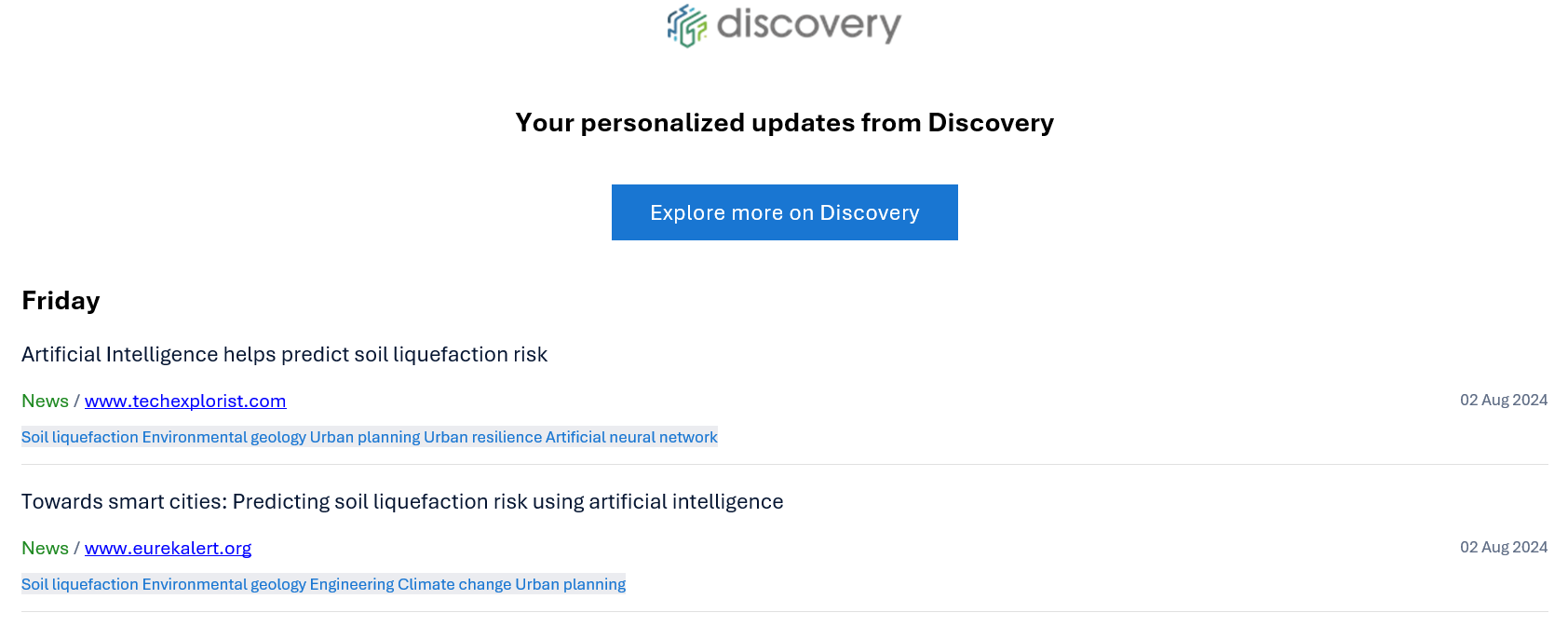1568x640 pixels.
Task: Click the Discovery logo icon
Action: (x=687, y=25)
